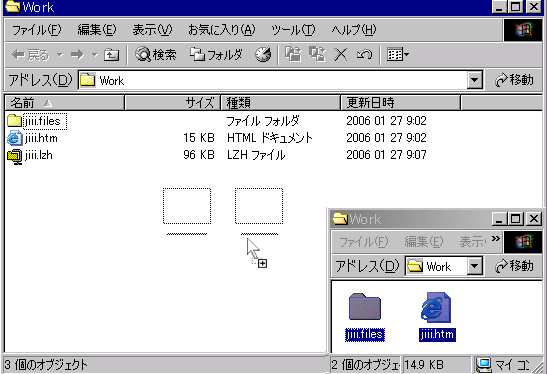Click the 96 KB size cell
547x374 pixels.
coord(199,155)
